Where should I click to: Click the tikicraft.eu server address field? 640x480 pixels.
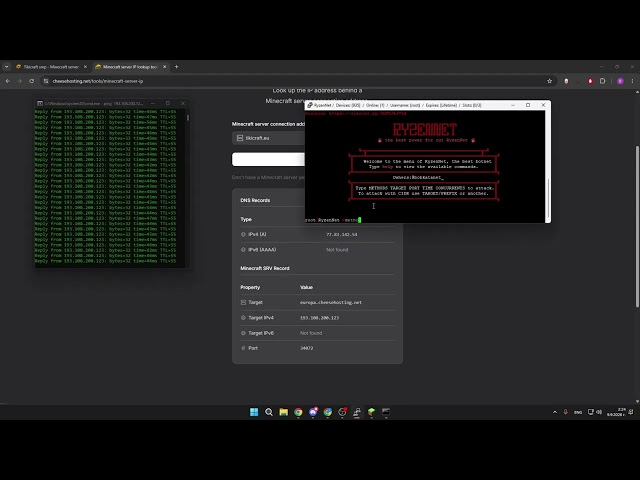269,138
